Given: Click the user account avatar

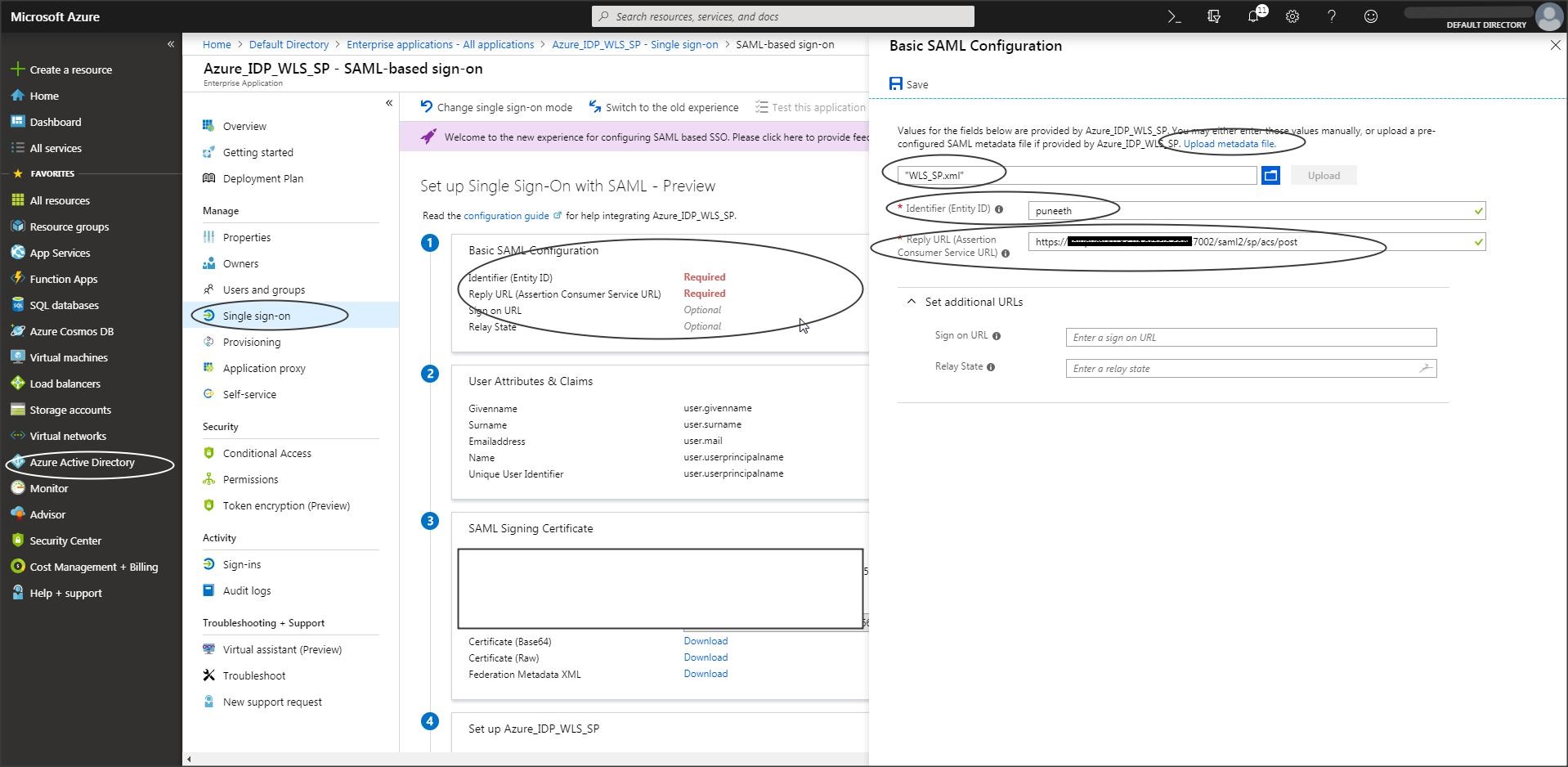Looking at the screenshot, I should 1548,16.
